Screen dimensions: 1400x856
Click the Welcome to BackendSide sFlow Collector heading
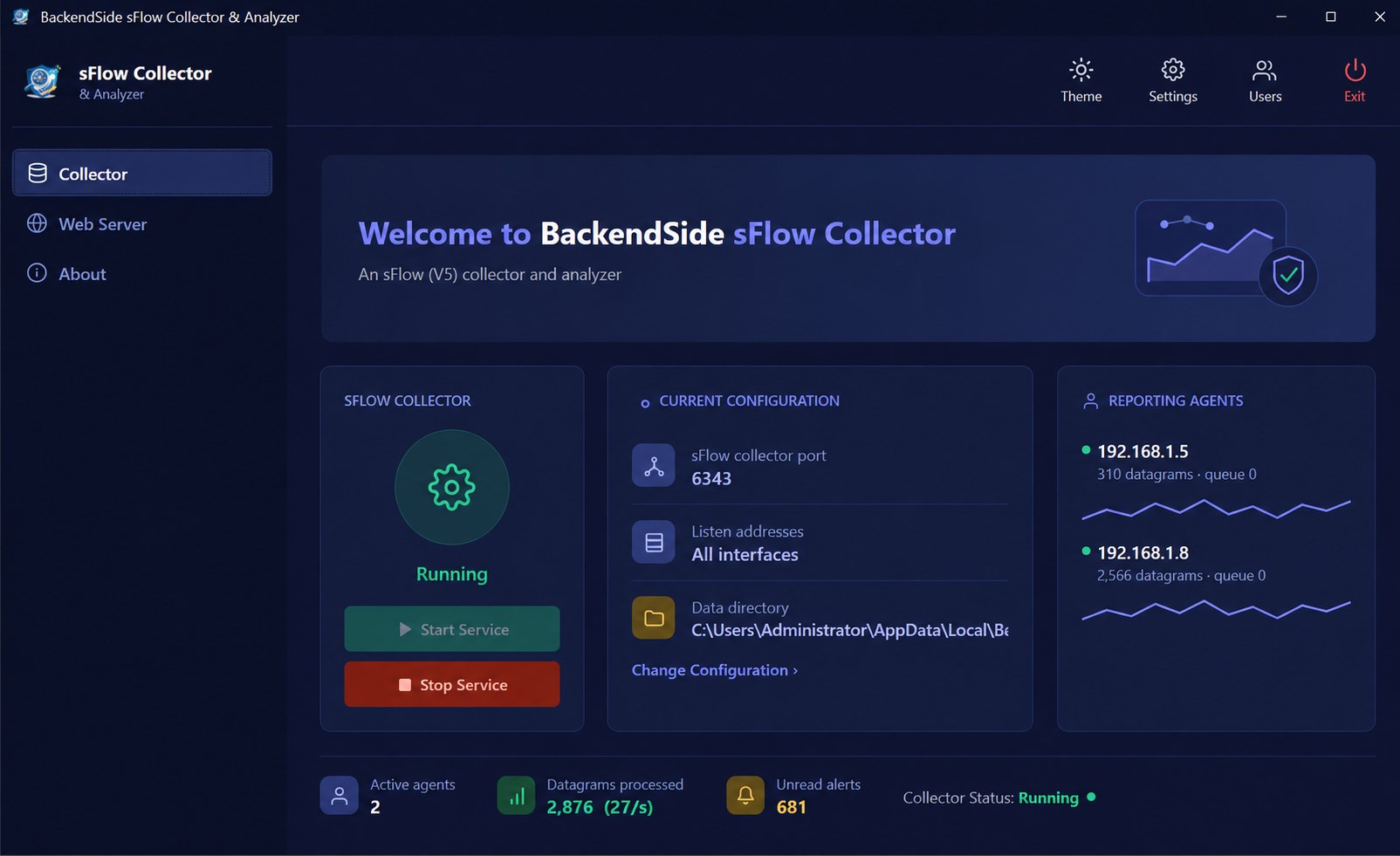click(x=656, y=233)
